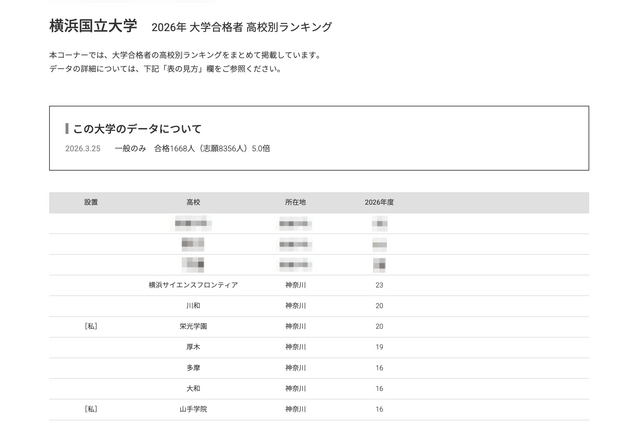
Task: Click the 2026年 大学合格者 高校別ランキング heading
Action: [x=242, y=27]
